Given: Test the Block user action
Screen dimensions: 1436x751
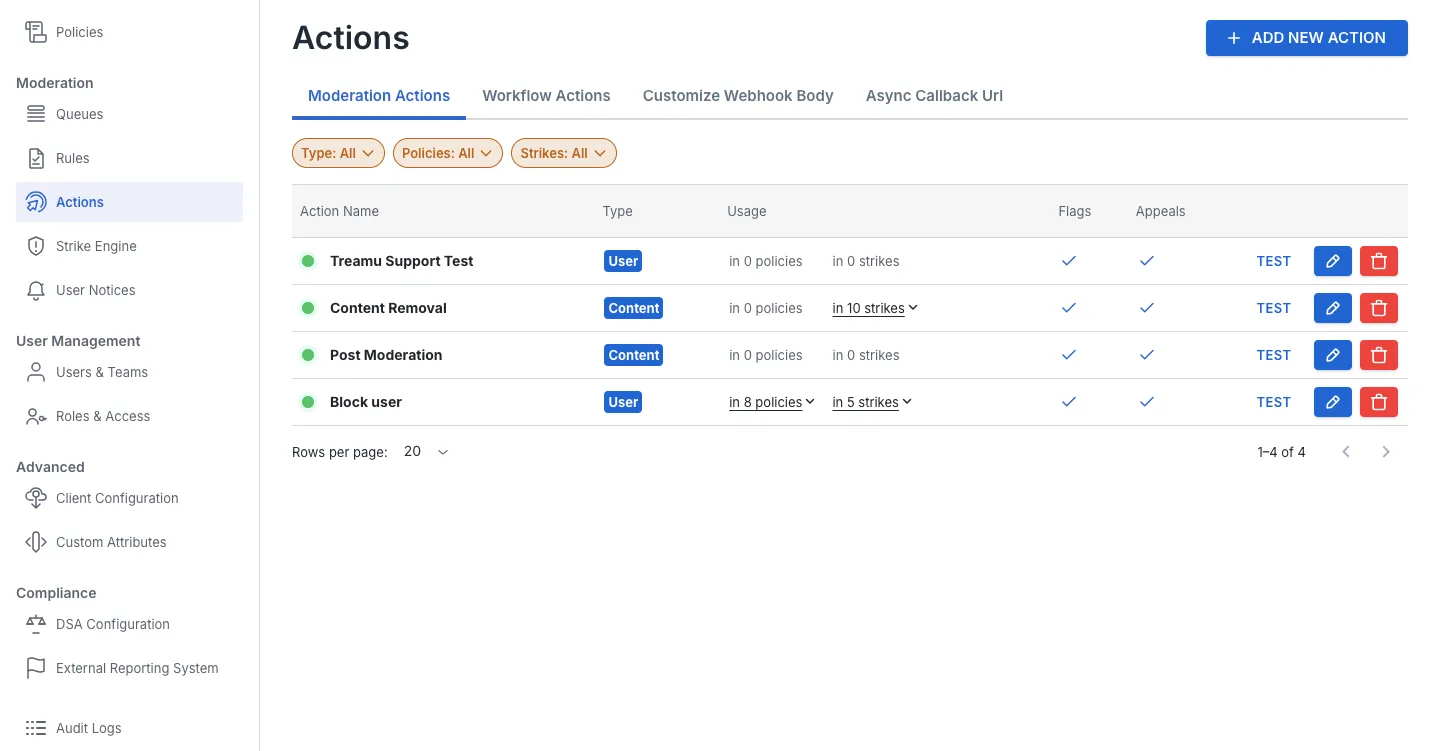Looking at the screenshot, I should (1273, 402).
